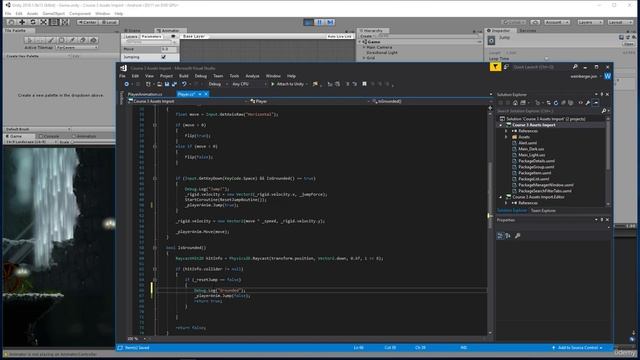
Task: Click Add to Source Control in status bar
Action: click(577, 348)
